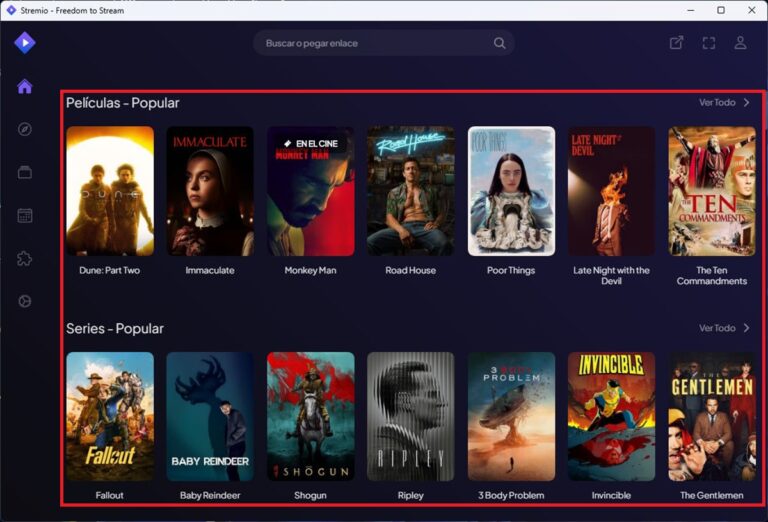Click 'The Ten Commandments' title text
The image size is (768, 522).
click(712, 276)
